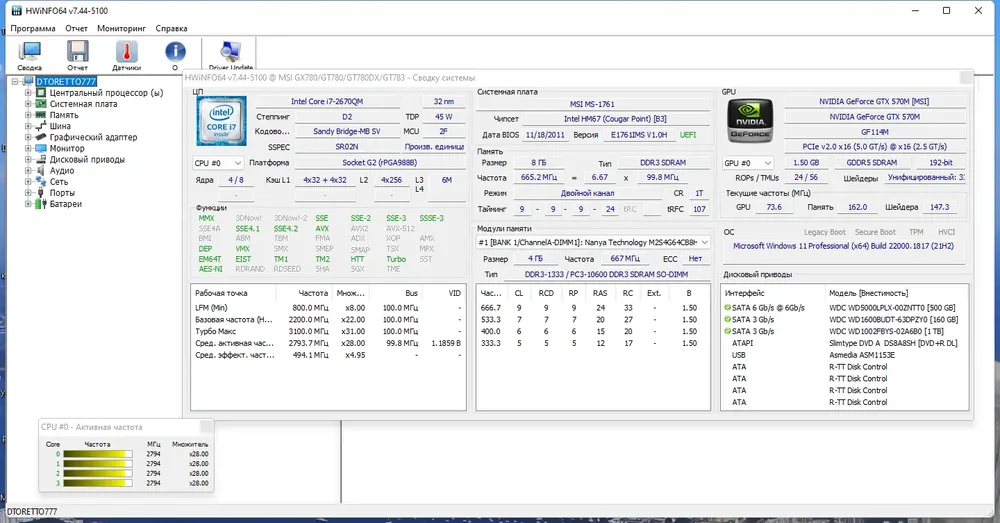Image resolution: width=1000 pixels, height=523 pixels.
Task: Click the Память memory tree icon
Action: click(x=41, y=115)
